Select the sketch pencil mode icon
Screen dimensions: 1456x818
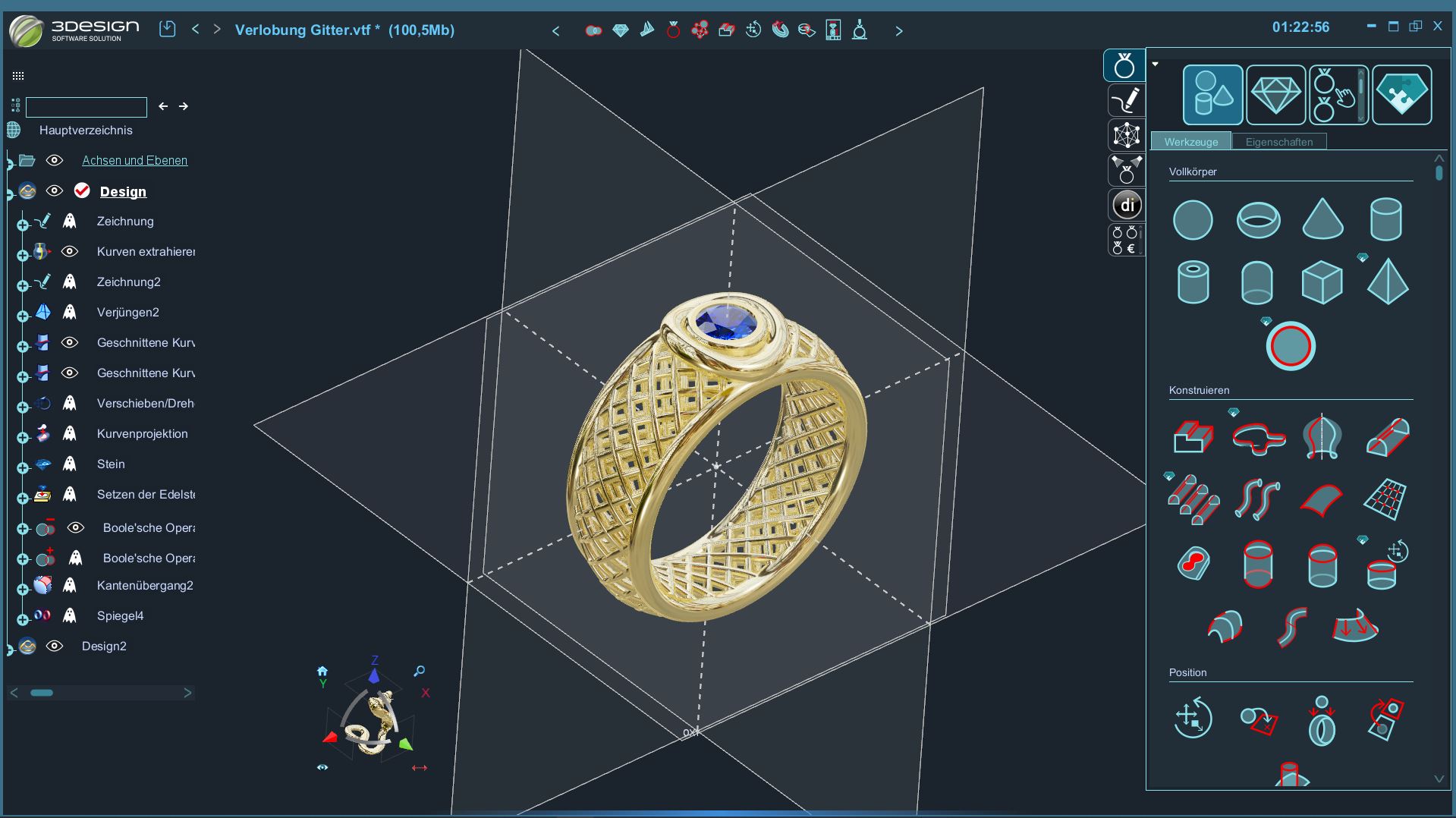[1125, 100]
